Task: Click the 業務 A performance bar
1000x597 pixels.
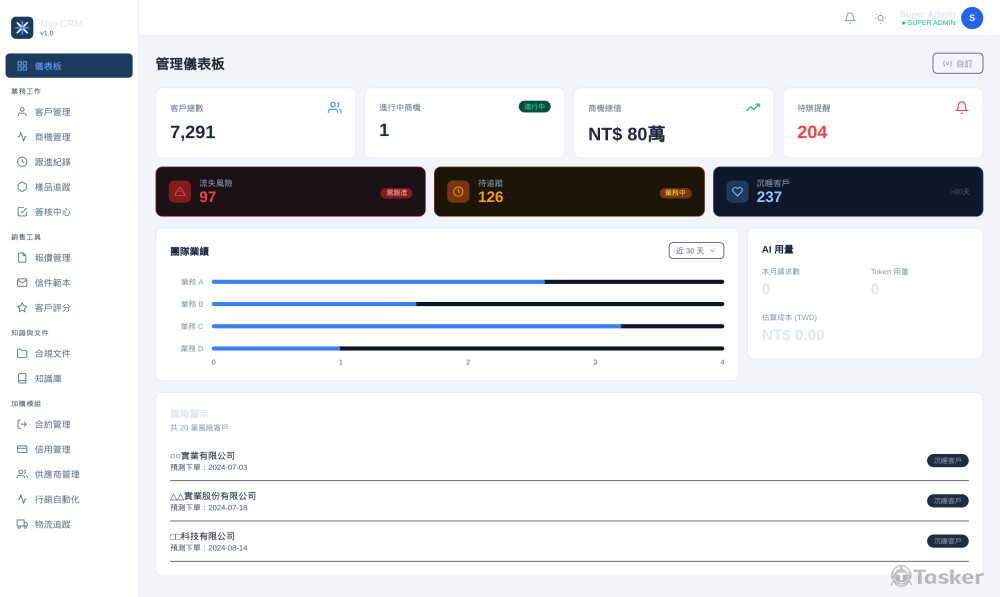Action: point(467,282)
